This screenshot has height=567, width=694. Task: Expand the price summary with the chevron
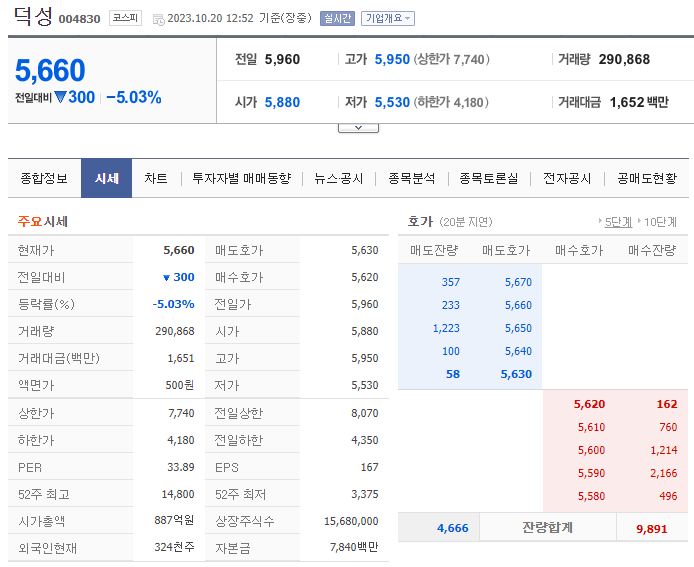point(359,128)
